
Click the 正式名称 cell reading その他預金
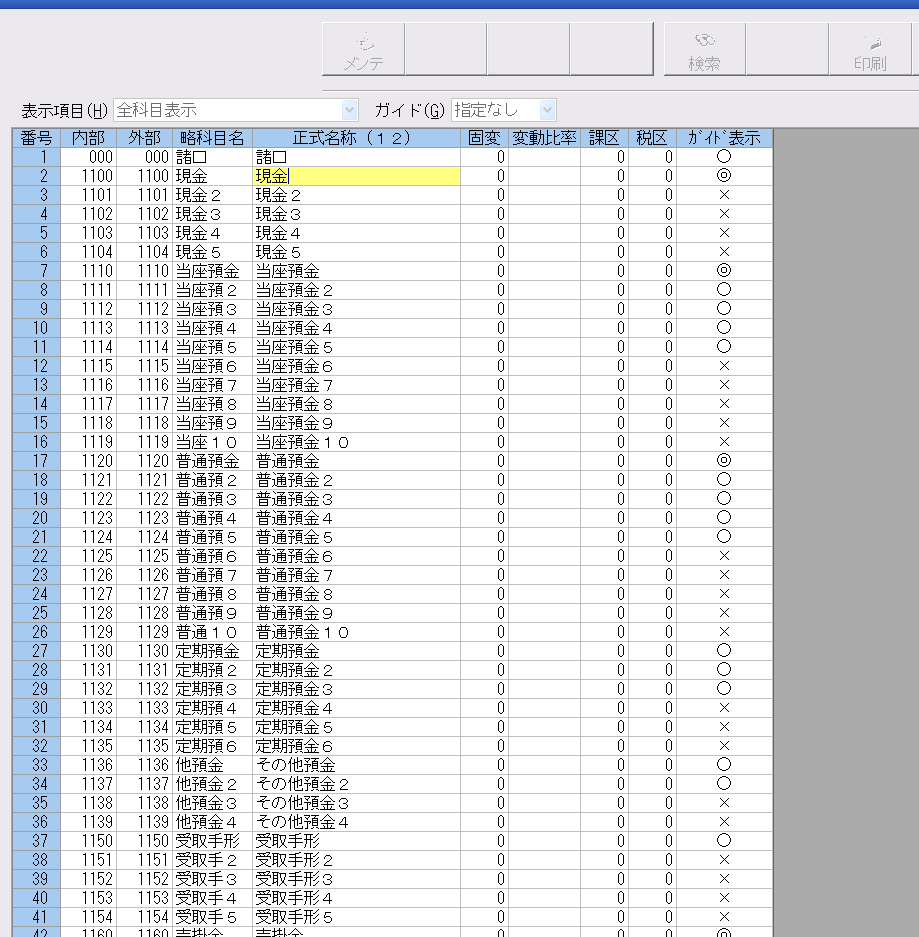pos(357,765)
